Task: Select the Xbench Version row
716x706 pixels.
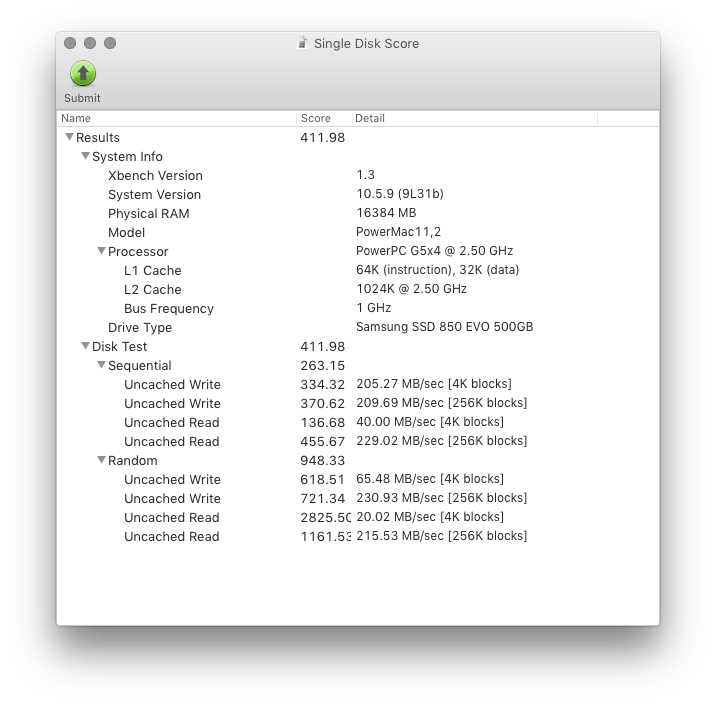Action: point(358,175)
